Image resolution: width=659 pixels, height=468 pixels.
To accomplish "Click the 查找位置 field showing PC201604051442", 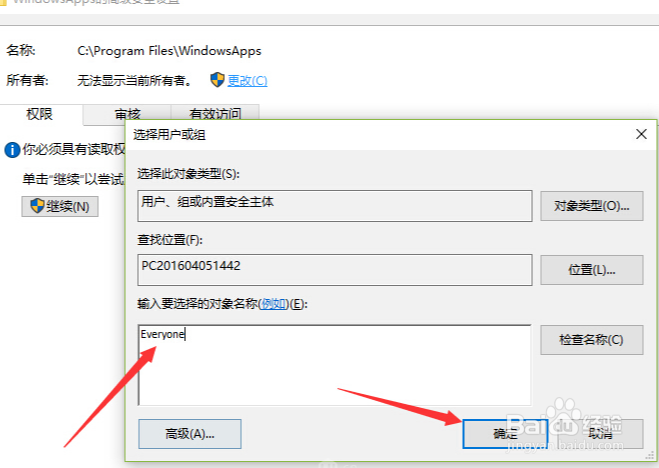I will (335, 270).
